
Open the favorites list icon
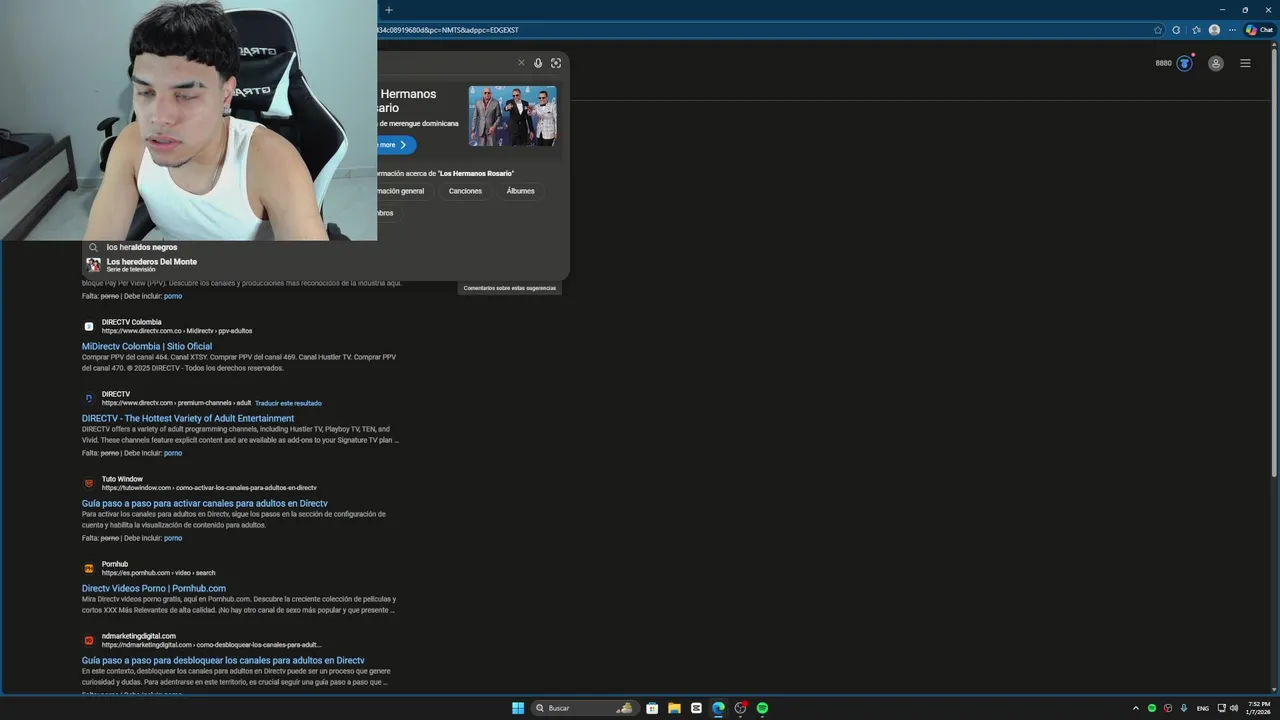coord(1196,30)
